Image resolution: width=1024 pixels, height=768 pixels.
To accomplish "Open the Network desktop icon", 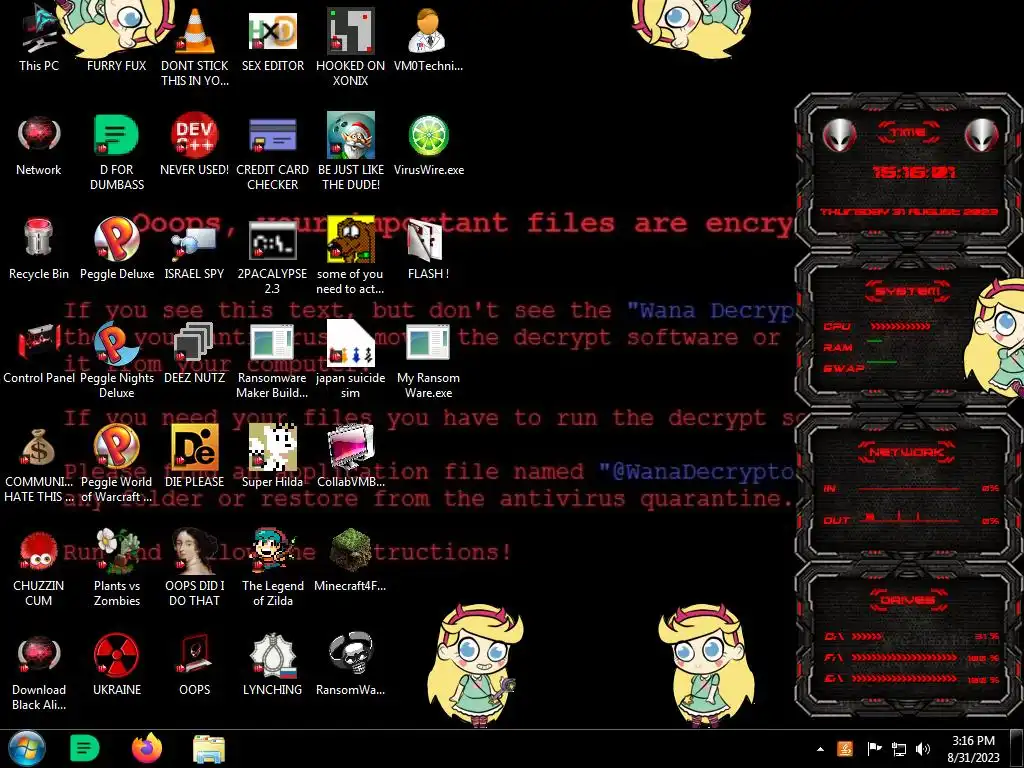I will pyautogui.click(x=39, y=145).
